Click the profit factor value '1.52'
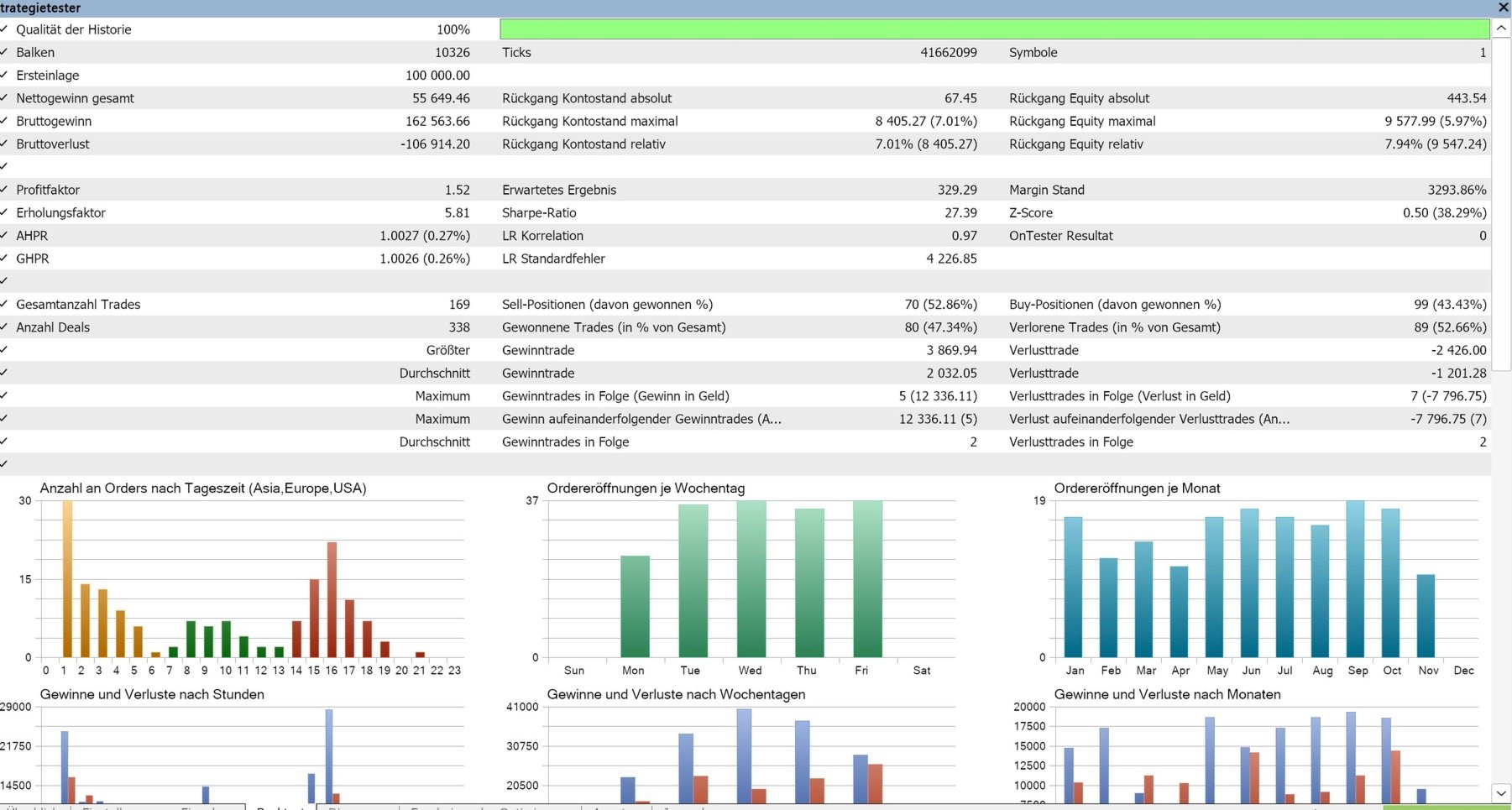Viewport: 1512px width, 810px height. [458, 190]
